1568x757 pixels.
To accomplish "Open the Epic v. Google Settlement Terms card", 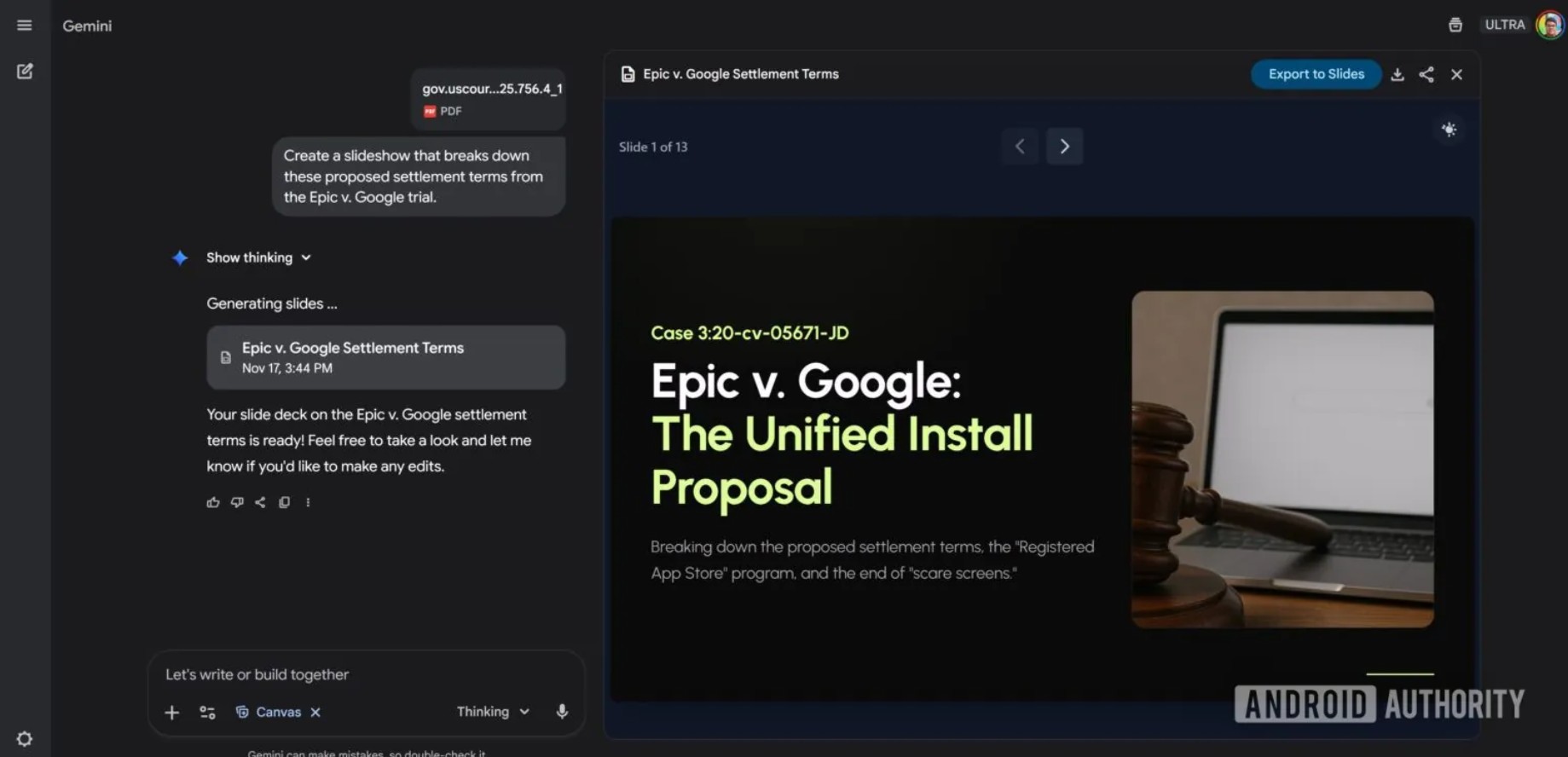I will click(x=385, y=357).
